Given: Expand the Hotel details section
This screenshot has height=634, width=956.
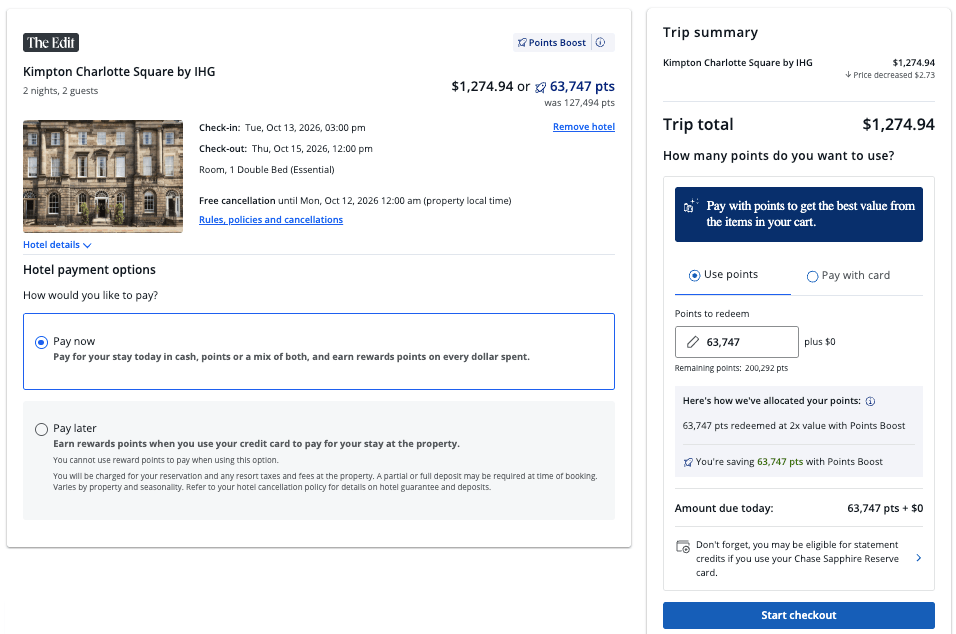Looking at the screenshot, I should (x=57, y=245).
